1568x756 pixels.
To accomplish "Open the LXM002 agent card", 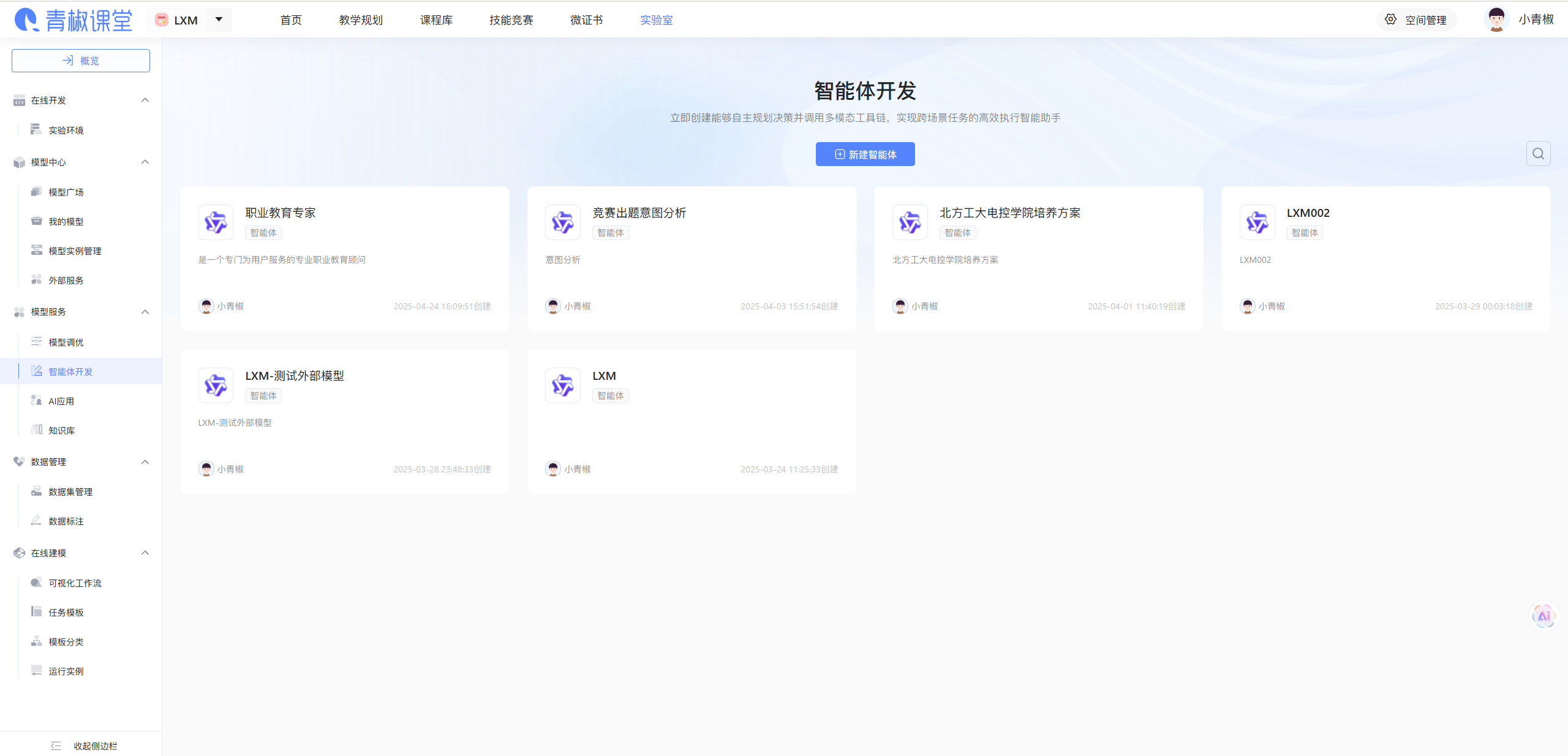I will coord(1385,259).
